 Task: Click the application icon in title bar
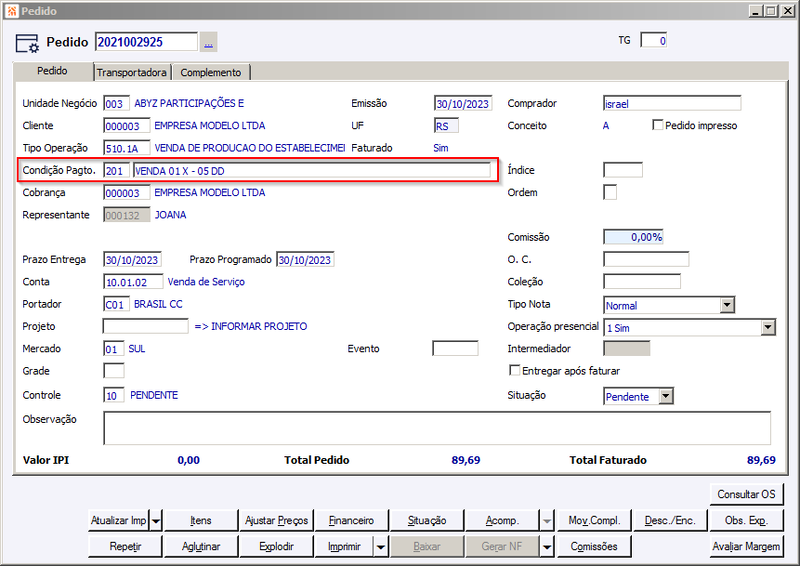(12, 11)
